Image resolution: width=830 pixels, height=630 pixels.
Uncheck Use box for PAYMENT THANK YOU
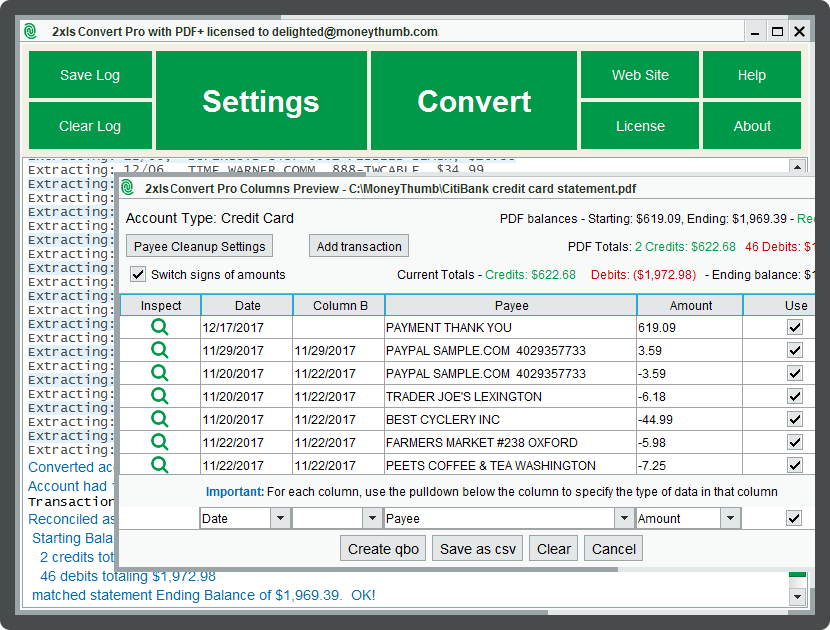pyautogui.click(x=795, y=327)
